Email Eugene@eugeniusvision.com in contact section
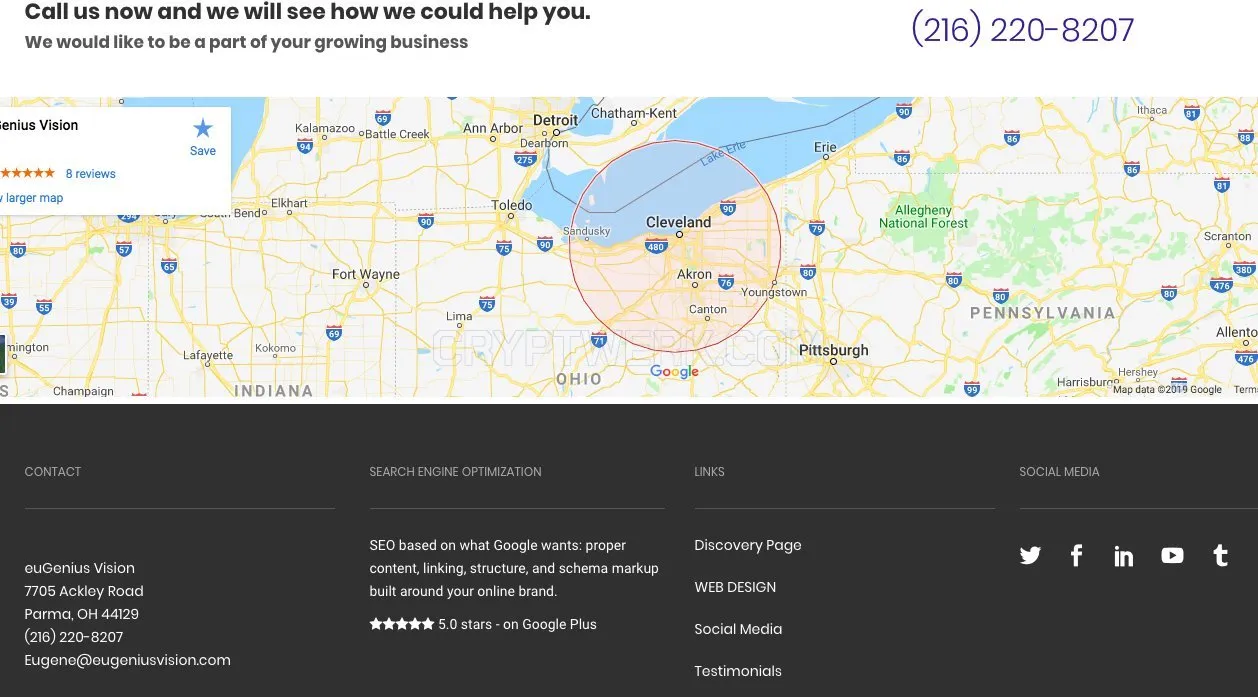This screenshot has height=697, width=1258. point(127,660)
